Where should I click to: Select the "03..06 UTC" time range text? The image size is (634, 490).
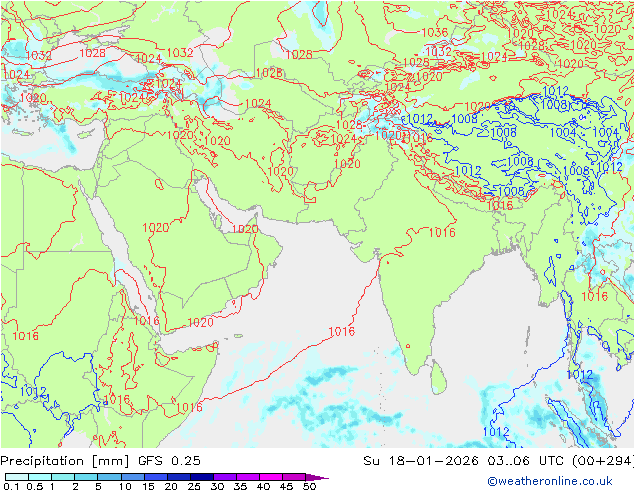(526, 461)
